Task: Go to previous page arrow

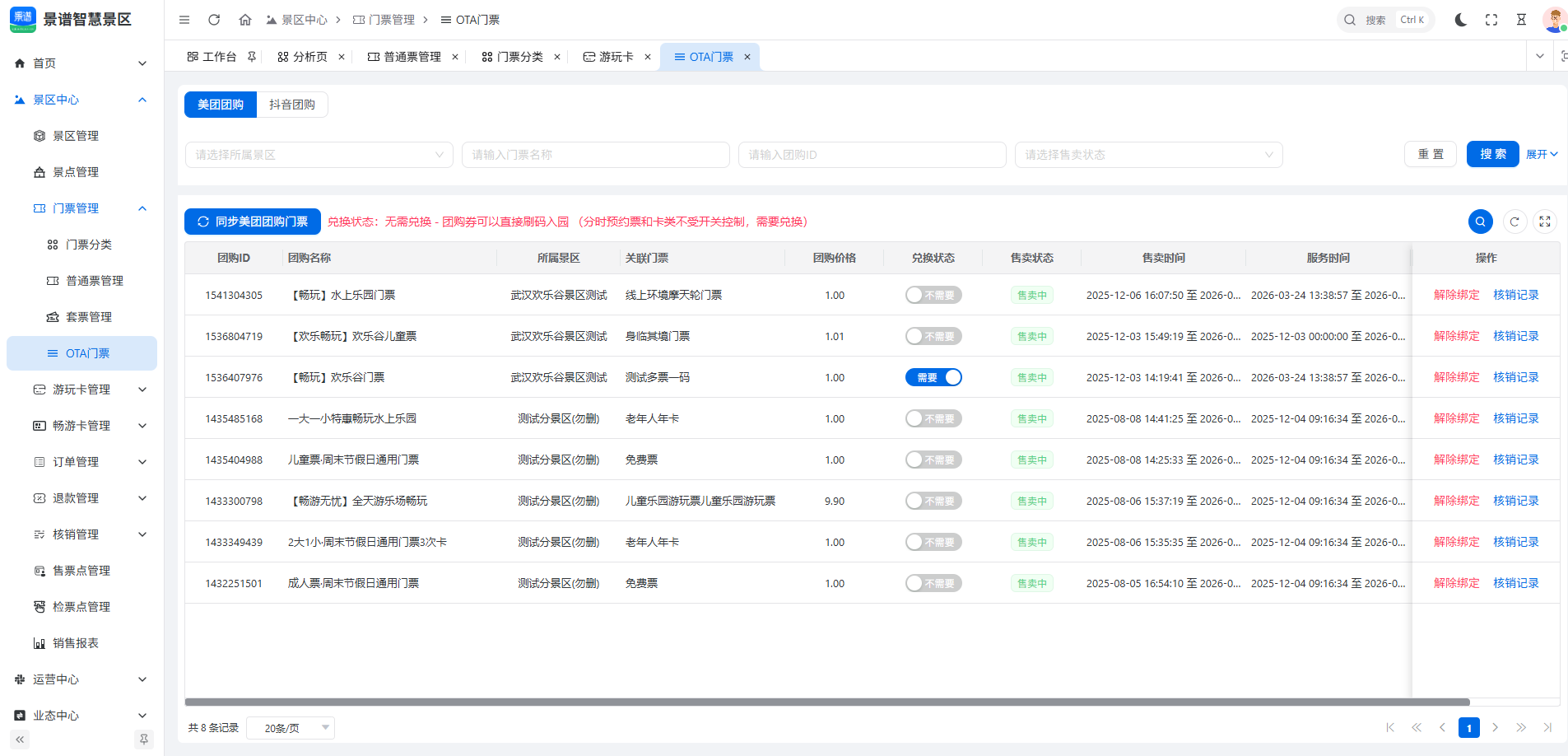Action: [x=1442, y=727]
